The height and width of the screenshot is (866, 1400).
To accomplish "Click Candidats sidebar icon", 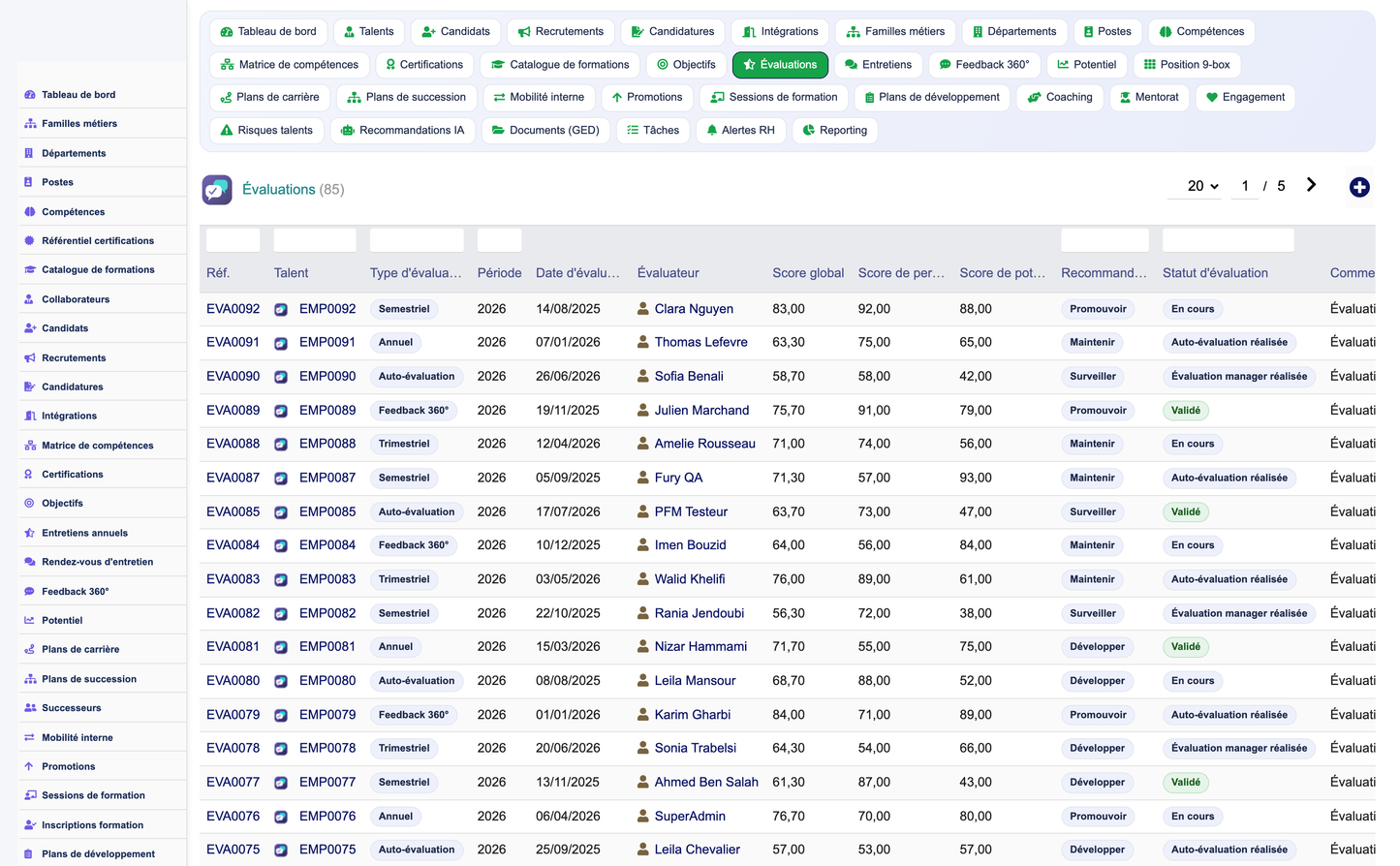I will [x=29, y=328].
